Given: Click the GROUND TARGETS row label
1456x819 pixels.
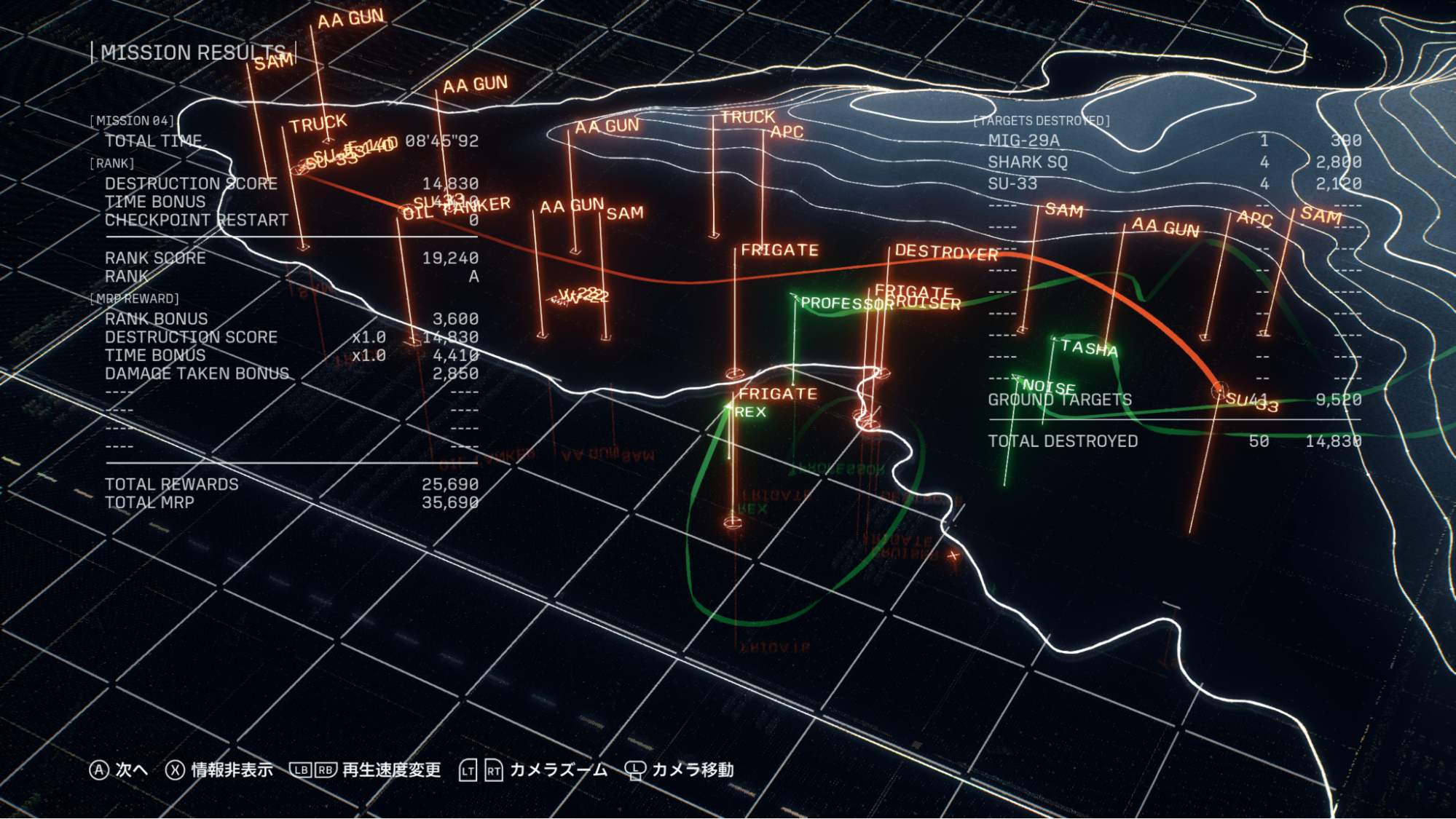Looking at the screenshot, I should (x=1060, y=400).
